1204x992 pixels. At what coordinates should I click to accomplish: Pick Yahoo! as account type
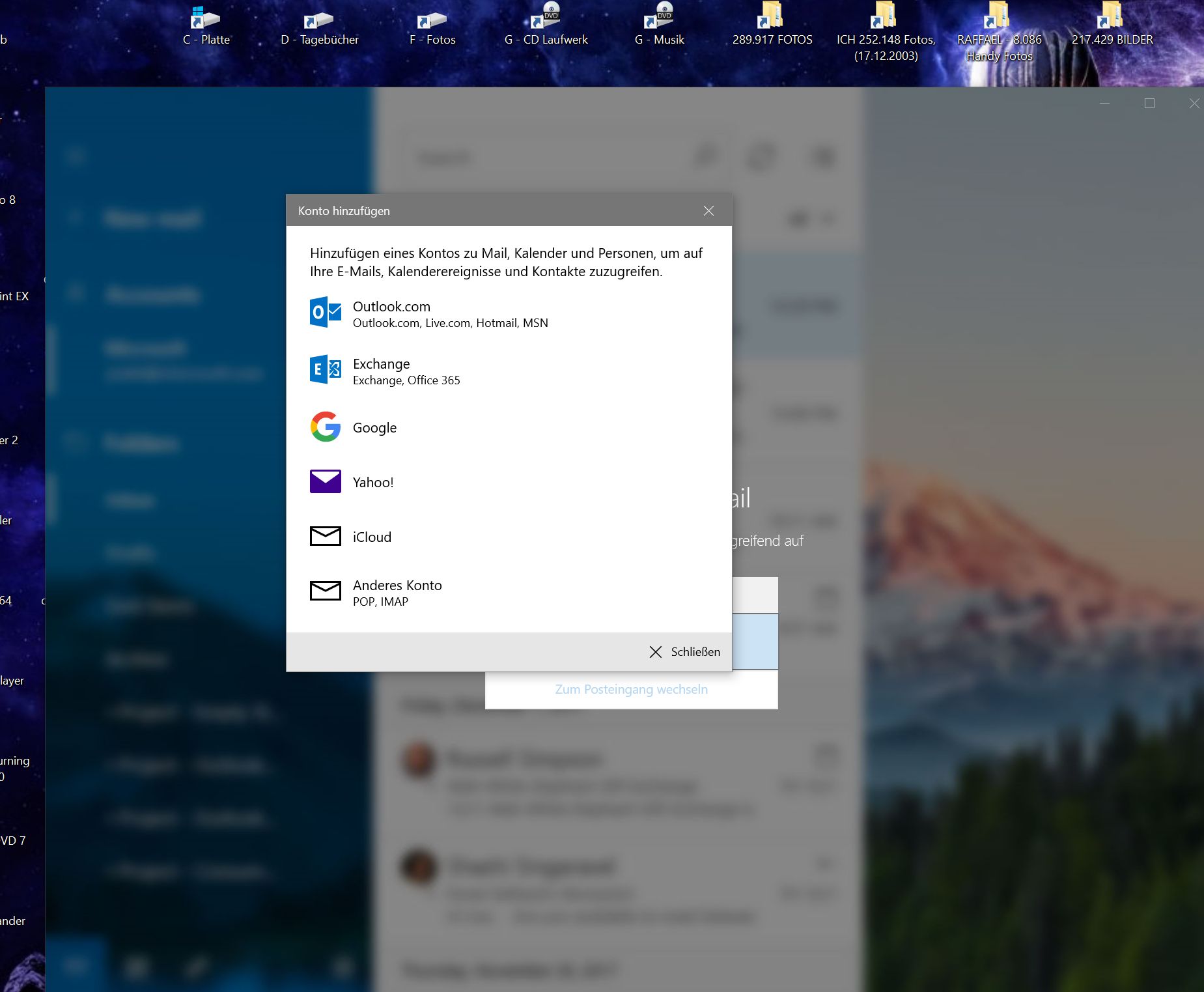point(509,482)
